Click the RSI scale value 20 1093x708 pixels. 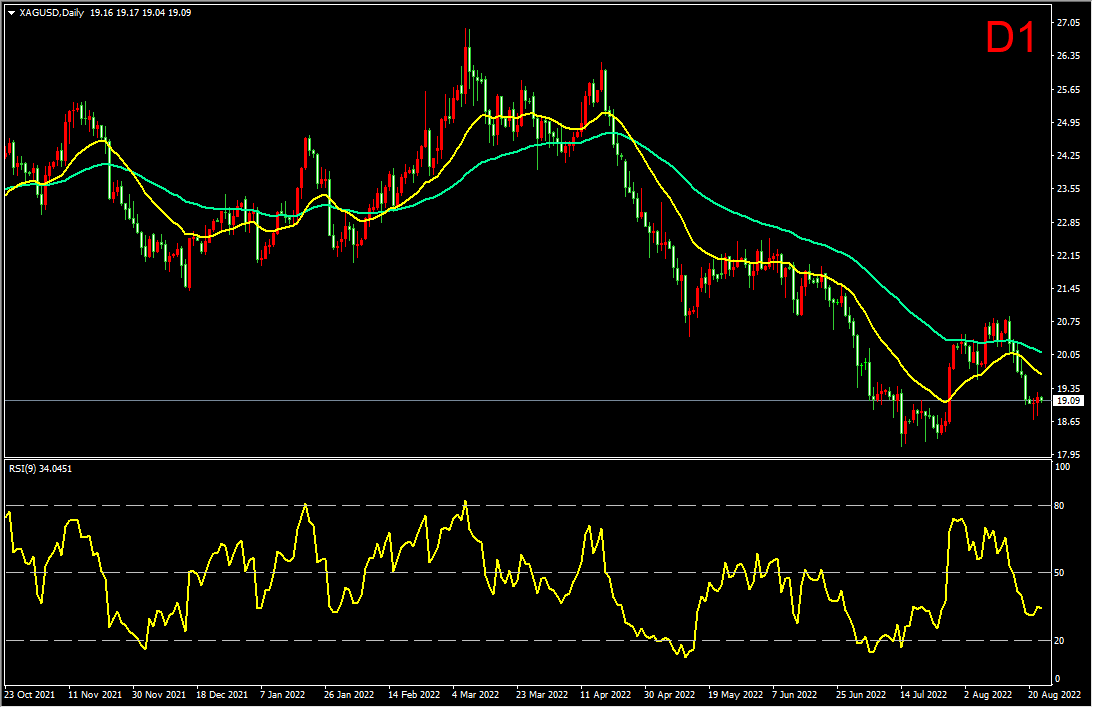tap(1060, 640)
